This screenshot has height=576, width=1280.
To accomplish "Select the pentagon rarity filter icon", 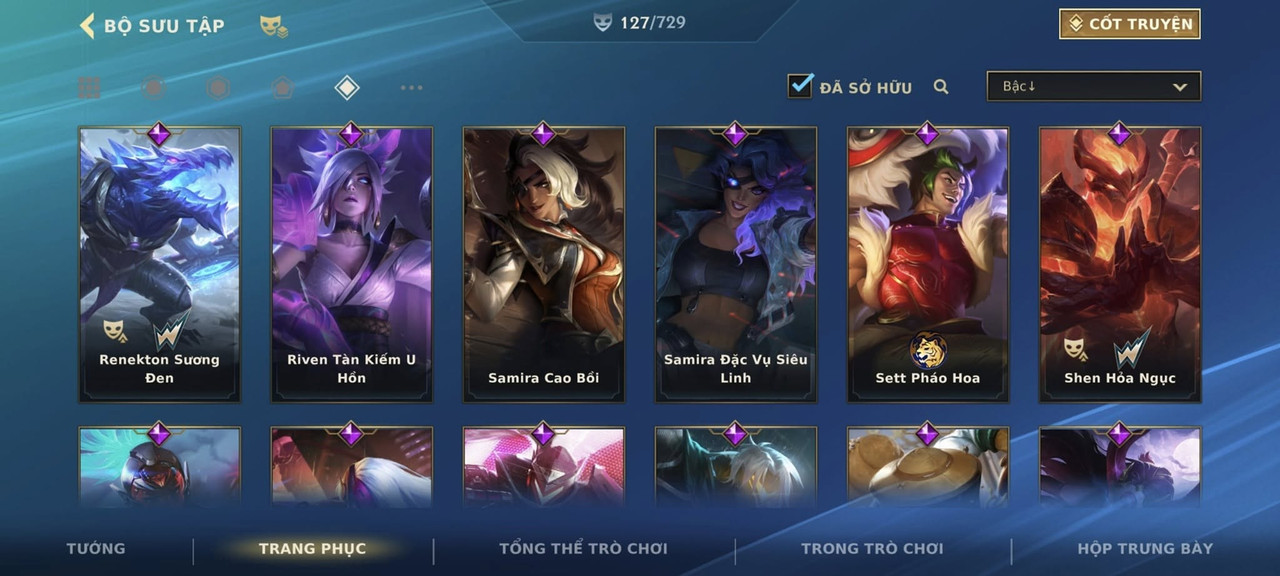I will coord(282,88).
